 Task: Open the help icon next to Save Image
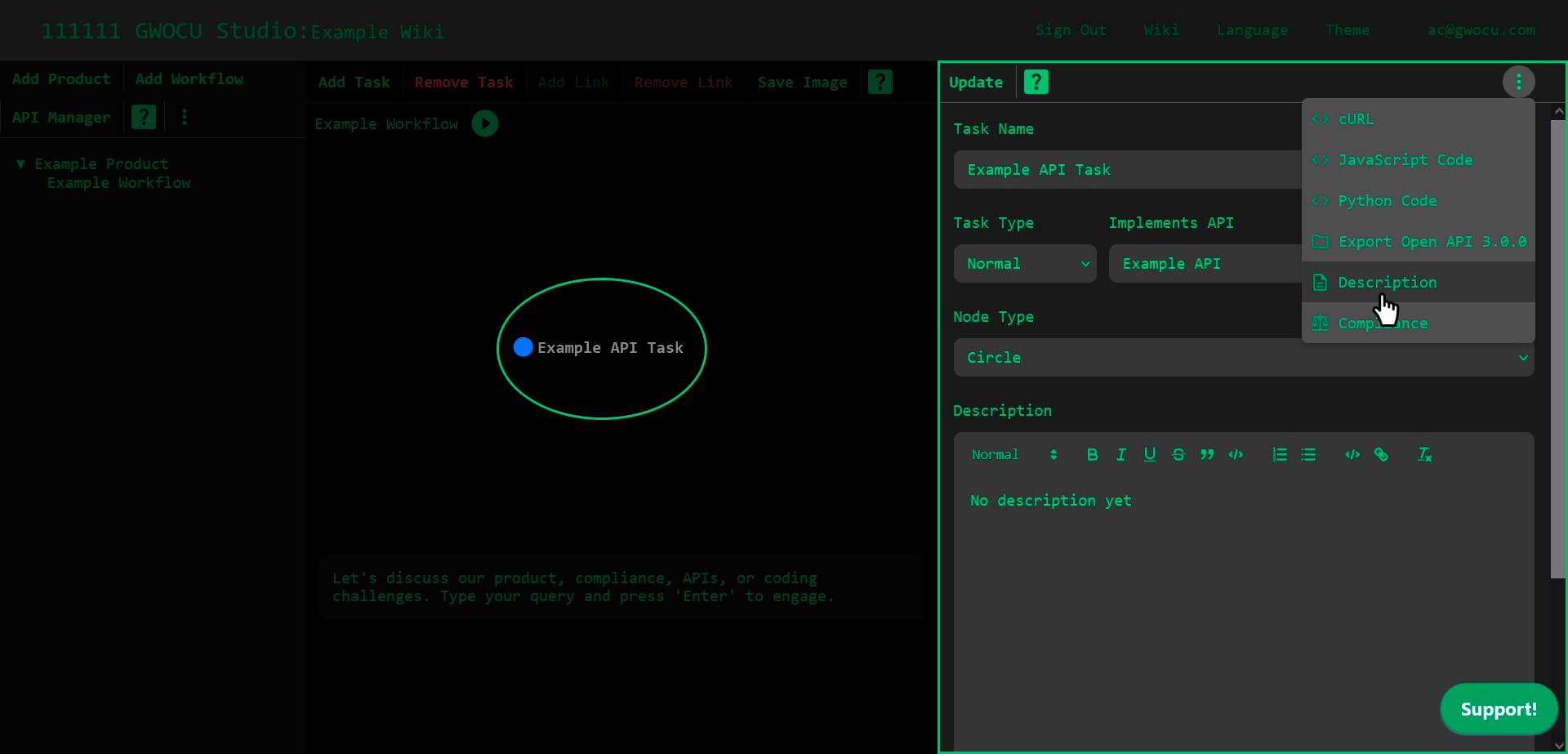tap(880, 82)
